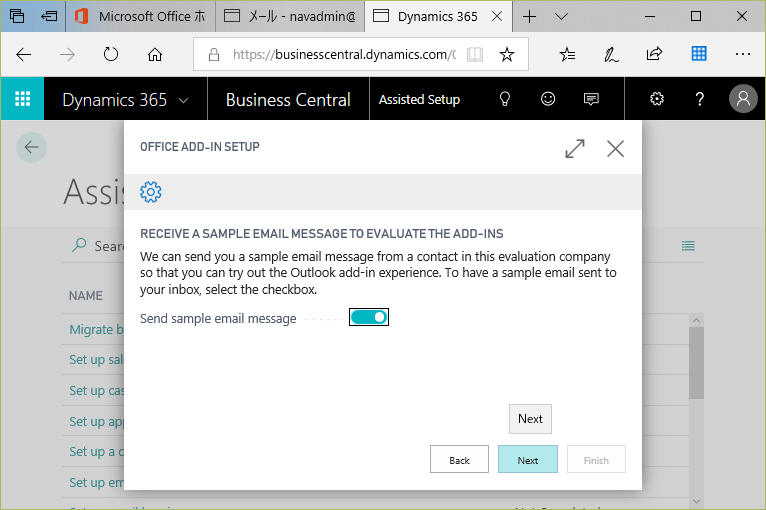Click the set tabs aside icon
Viewport: 766px width, 510px height.
click(x=49, y=16)
